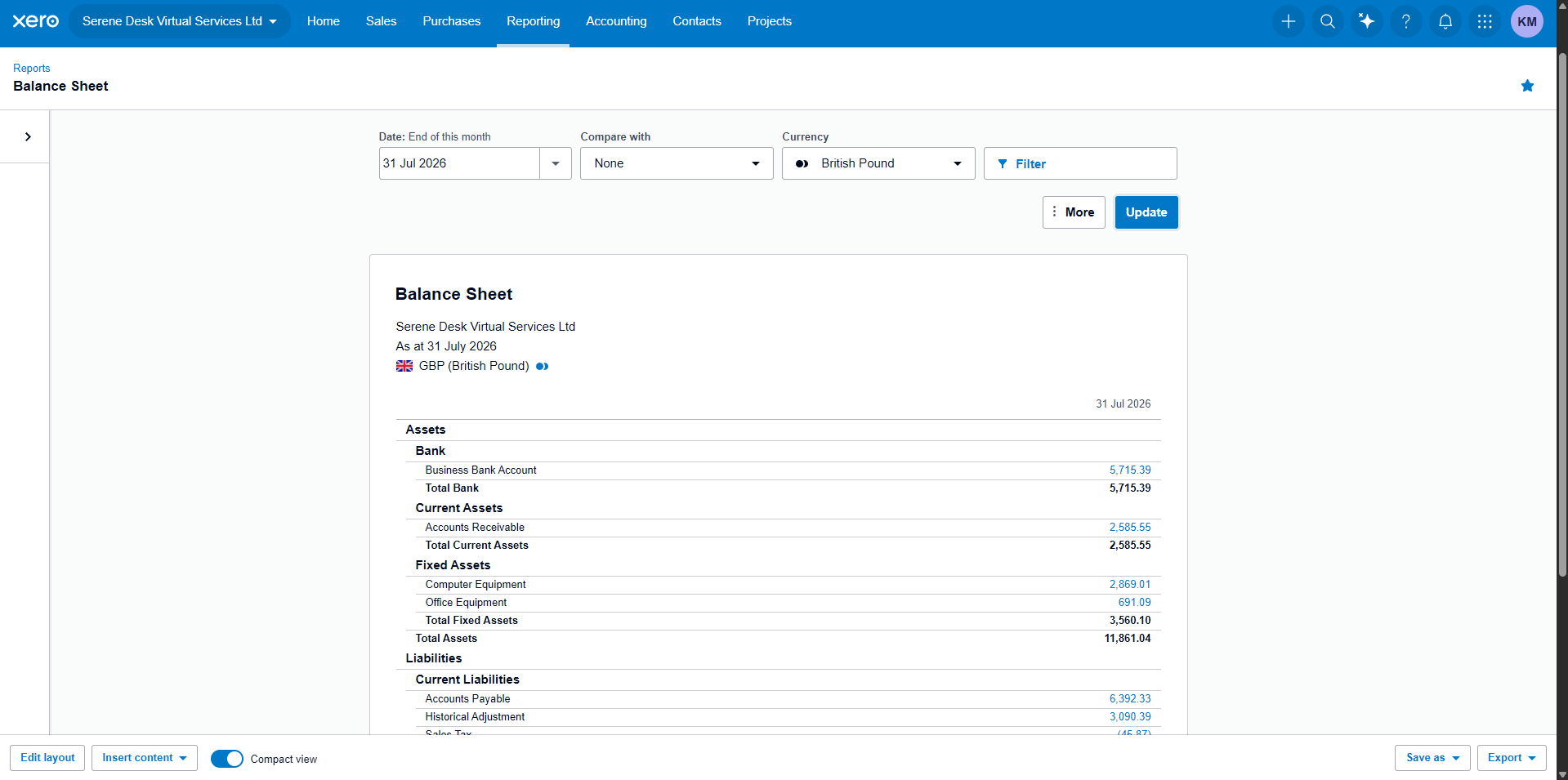
Task: Click the Xero logo
Action: pos(35,21)
